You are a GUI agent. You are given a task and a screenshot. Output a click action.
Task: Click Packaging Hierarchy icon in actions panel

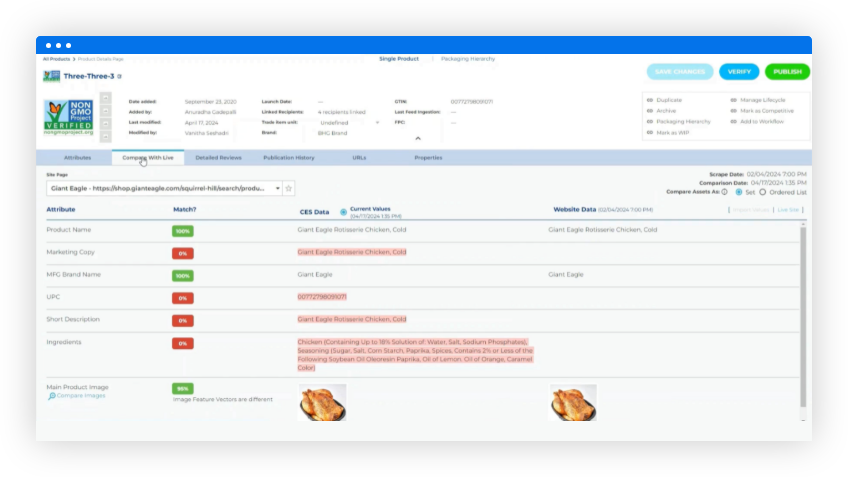coord(650,122)
